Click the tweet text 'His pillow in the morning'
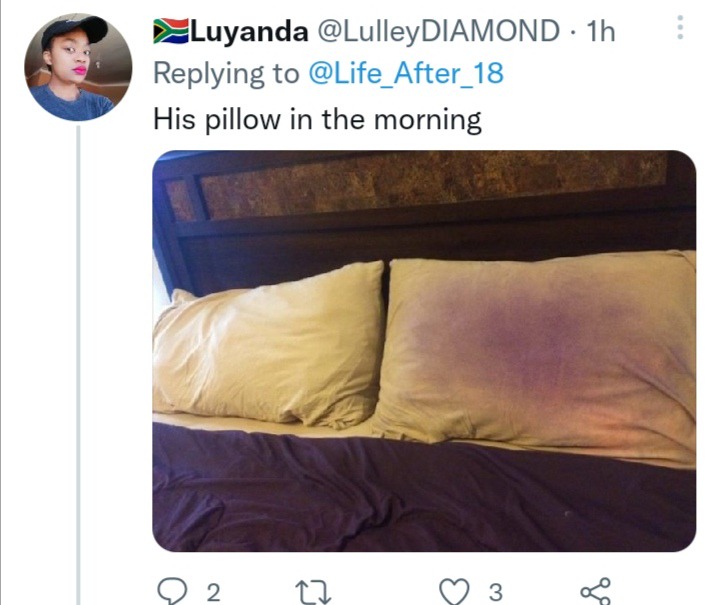Image resolution: width=719 pixels, height=605 pixels. [317, 120]
